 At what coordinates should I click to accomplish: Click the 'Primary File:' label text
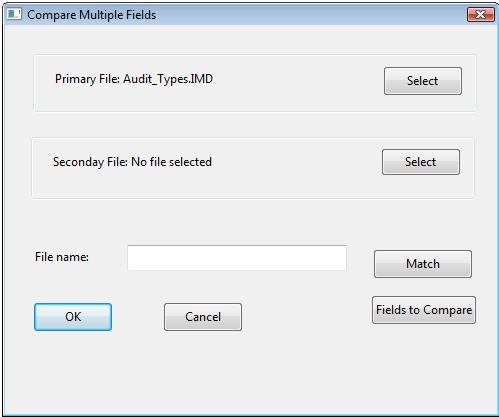coord(87,79)
